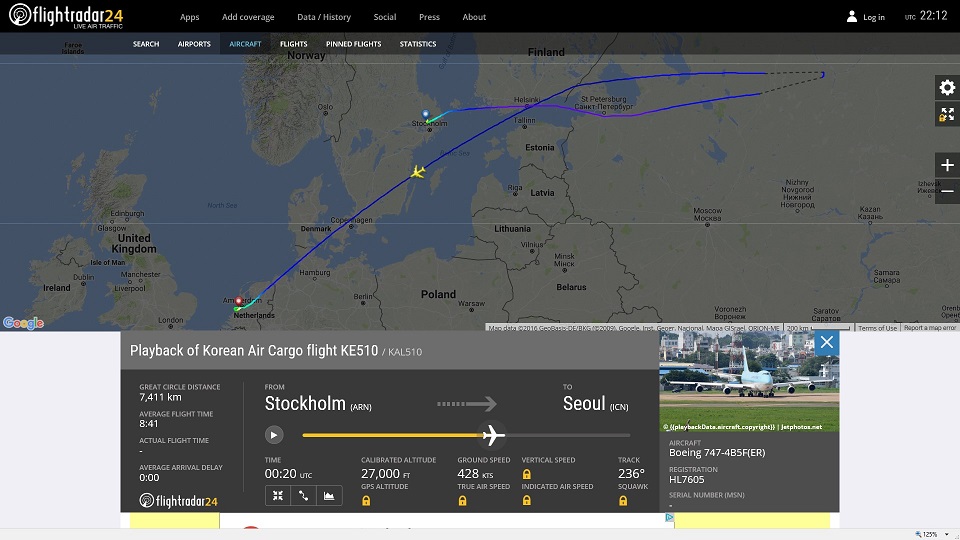Open the Pinned Flights tab
Image resolution: width=960 pixels, height=540 pixels.
point(353,44)
